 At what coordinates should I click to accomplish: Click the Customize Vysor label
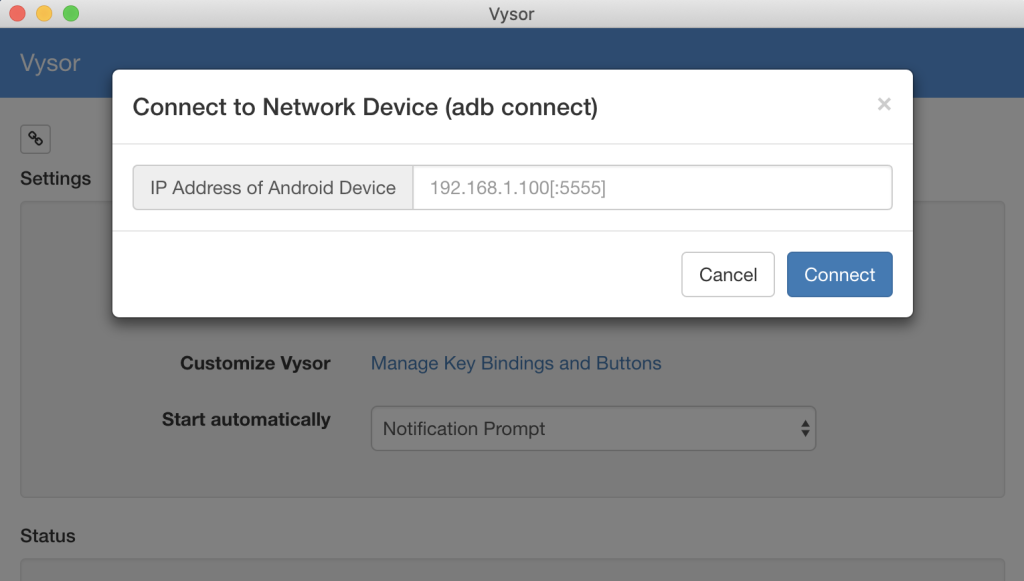pyautogui.click(x=255, y=363)
